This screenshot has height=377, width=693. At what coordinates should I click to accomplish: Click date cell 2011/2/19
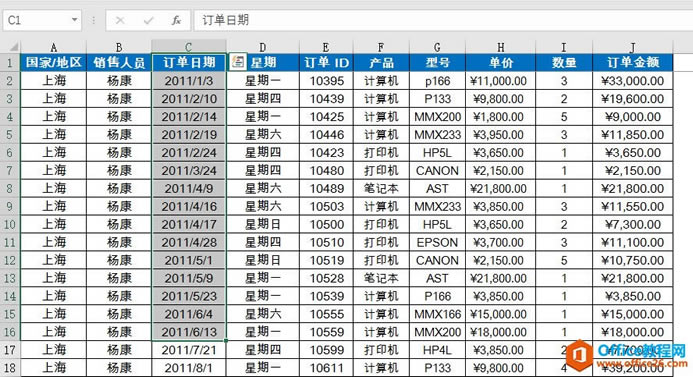tap(189, 134)
